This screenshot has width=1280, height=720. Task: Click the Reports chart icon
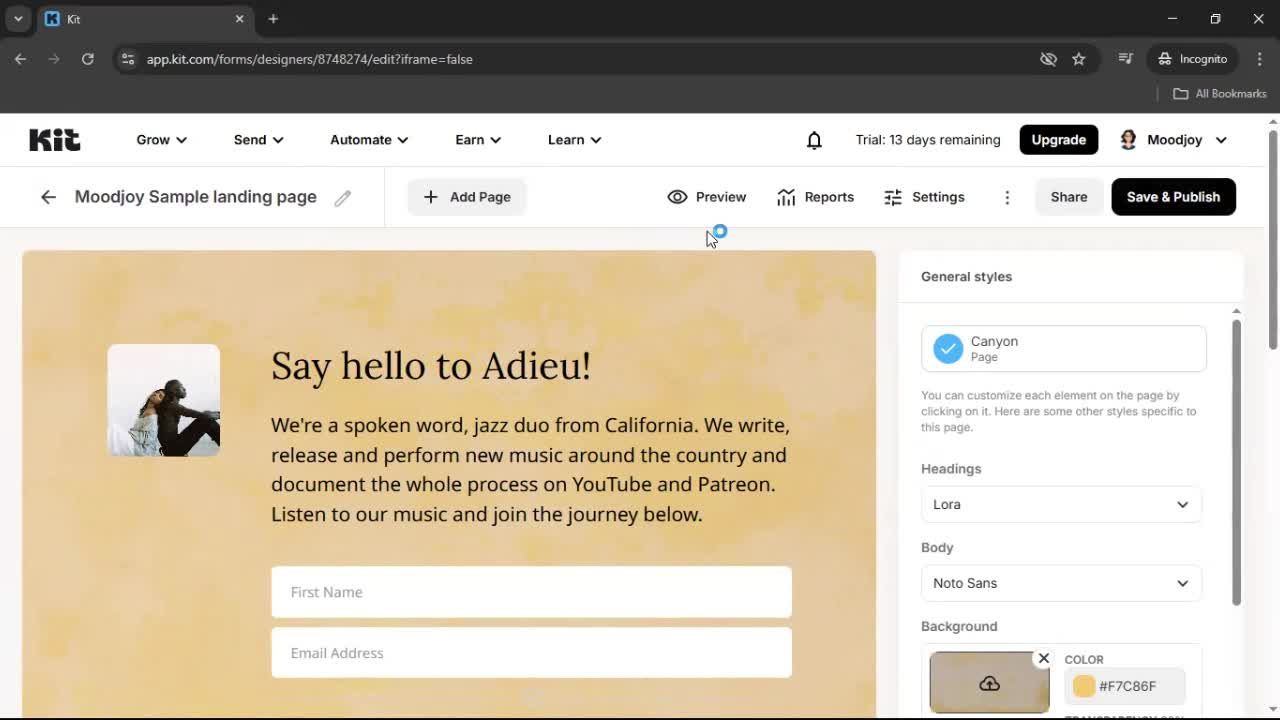786,197
